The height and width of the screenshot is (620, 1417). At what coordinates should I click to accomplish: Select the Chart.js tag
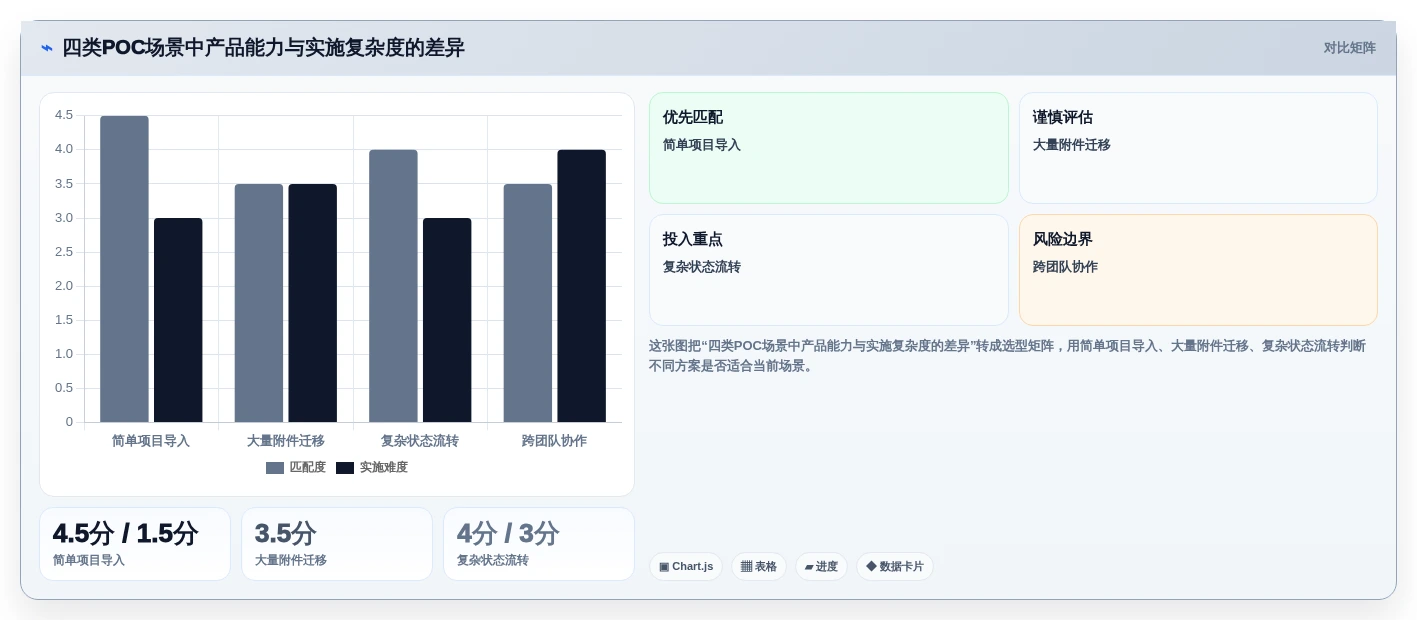point(686,567)
